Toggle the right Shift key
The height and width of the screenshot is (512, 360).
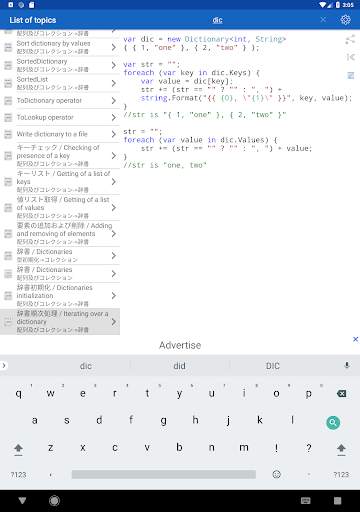pyautogui.click(x=341, y=449)
